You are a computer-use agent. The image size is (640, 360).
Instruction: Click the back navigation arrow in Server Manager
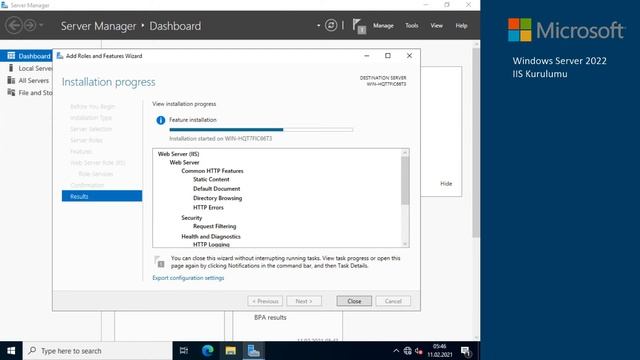(13, 25)
